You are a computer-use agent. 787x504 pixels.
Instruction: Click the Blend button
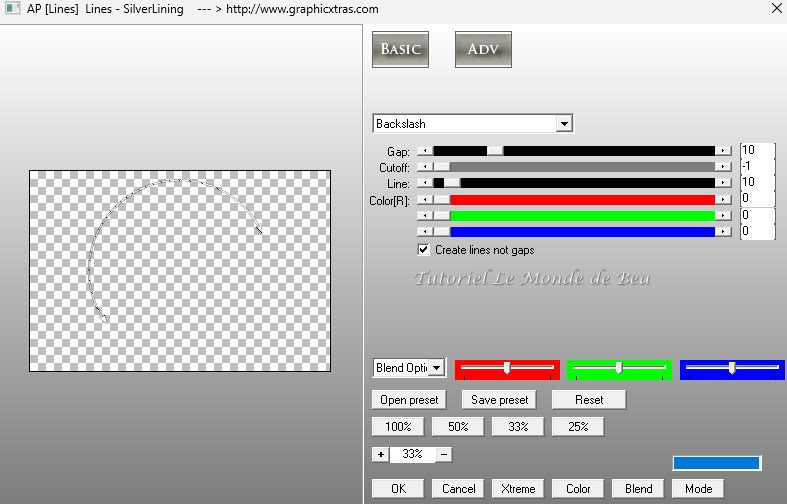(638, 488)
